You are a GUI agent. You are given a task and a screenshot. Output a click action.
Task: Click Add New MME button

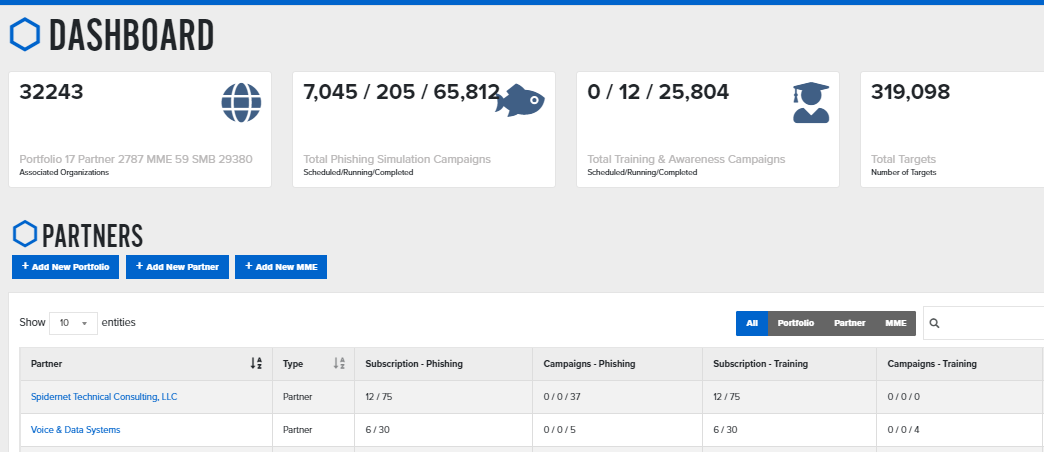[x=281, y=267]
